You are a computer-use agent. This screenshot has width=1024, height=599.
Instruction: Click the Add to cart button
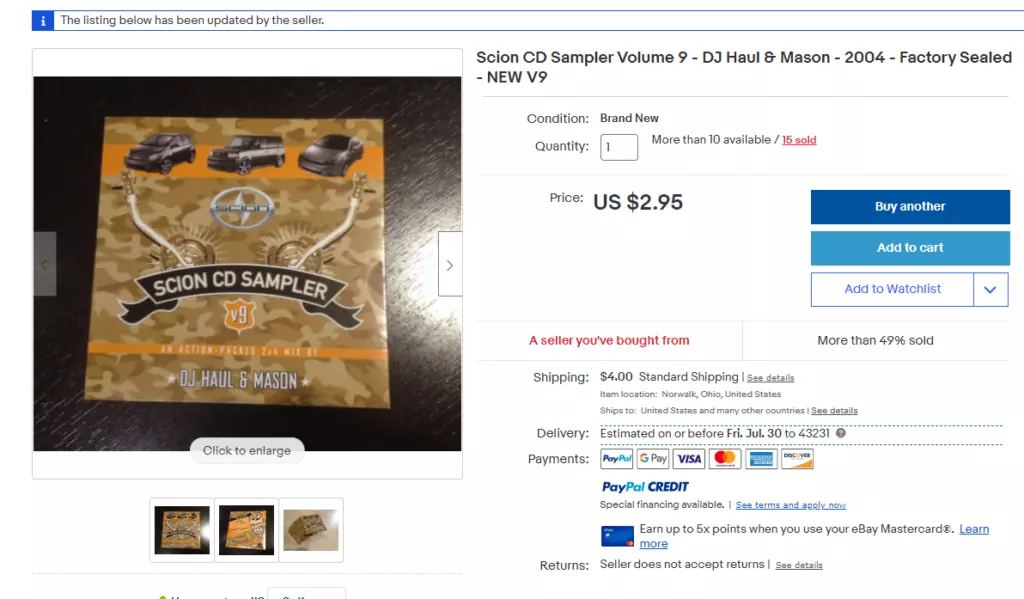coord(910,248)
